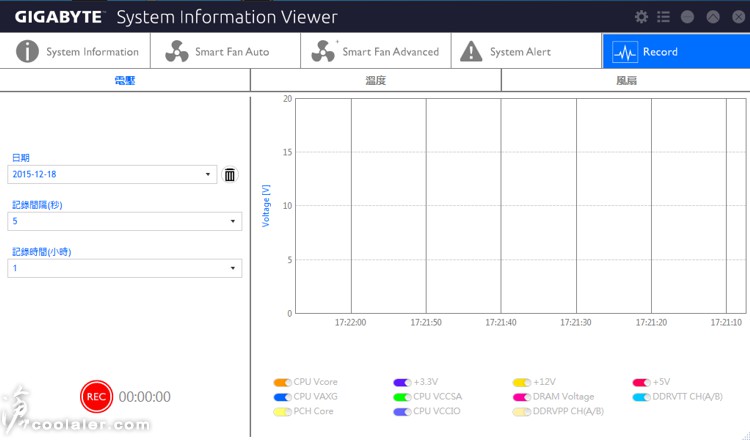Click the Record waveform icon
750x440 pixels.
pyautogui.click(x=624, y=52)
